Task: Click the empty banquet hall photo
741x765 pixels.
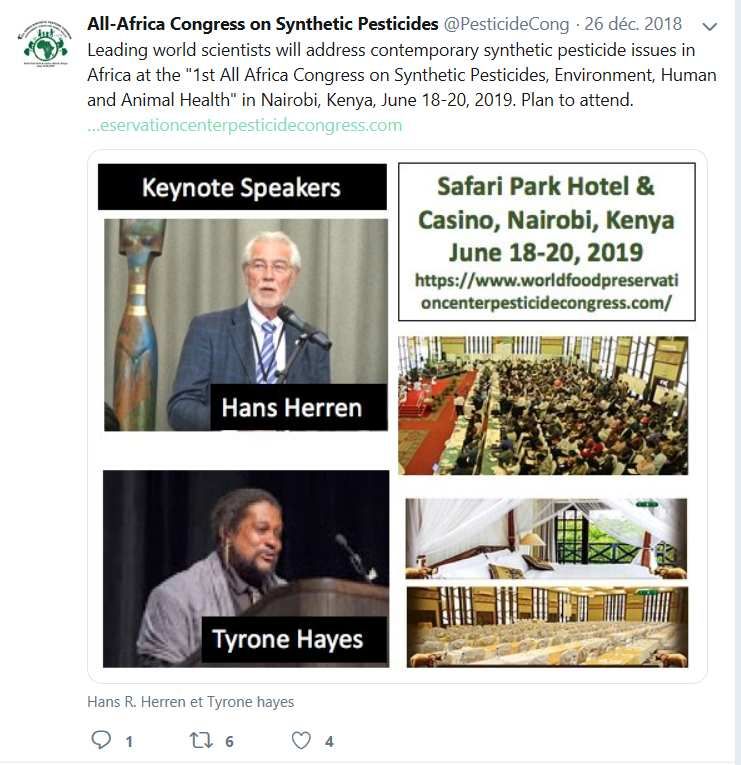Action: (x=547, y=627)
